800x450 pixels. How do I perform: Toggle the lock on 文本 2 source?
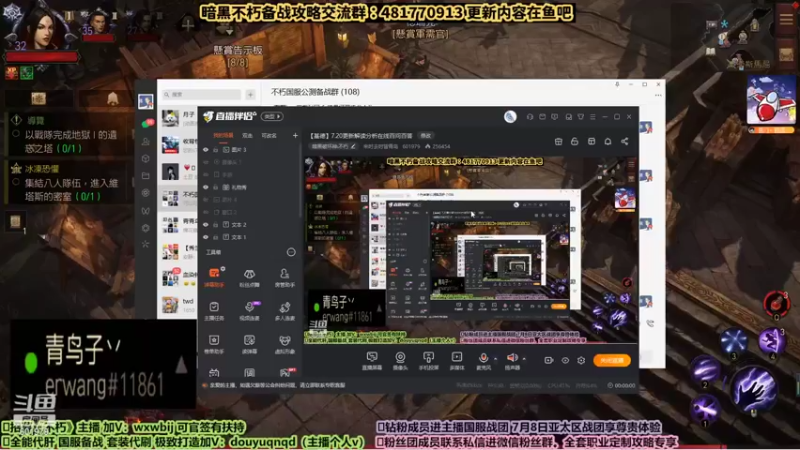coord(216,224)
